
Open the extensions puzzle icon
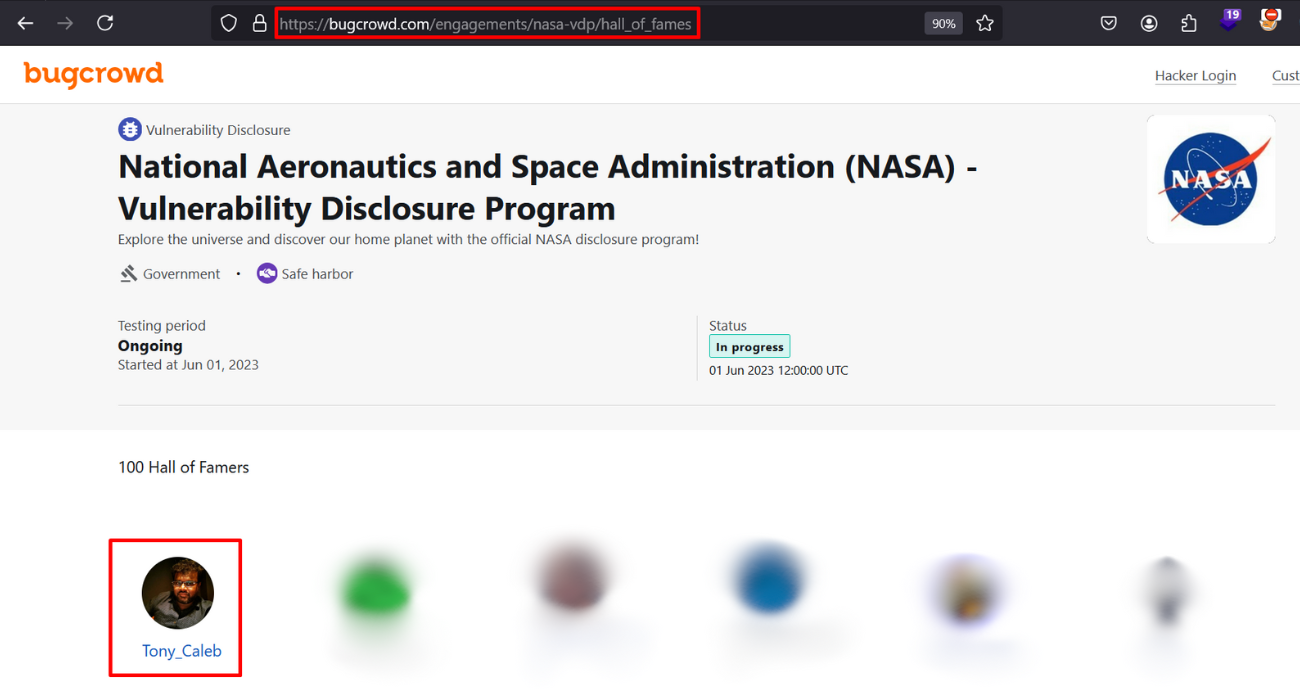[x=1189, y=23]
